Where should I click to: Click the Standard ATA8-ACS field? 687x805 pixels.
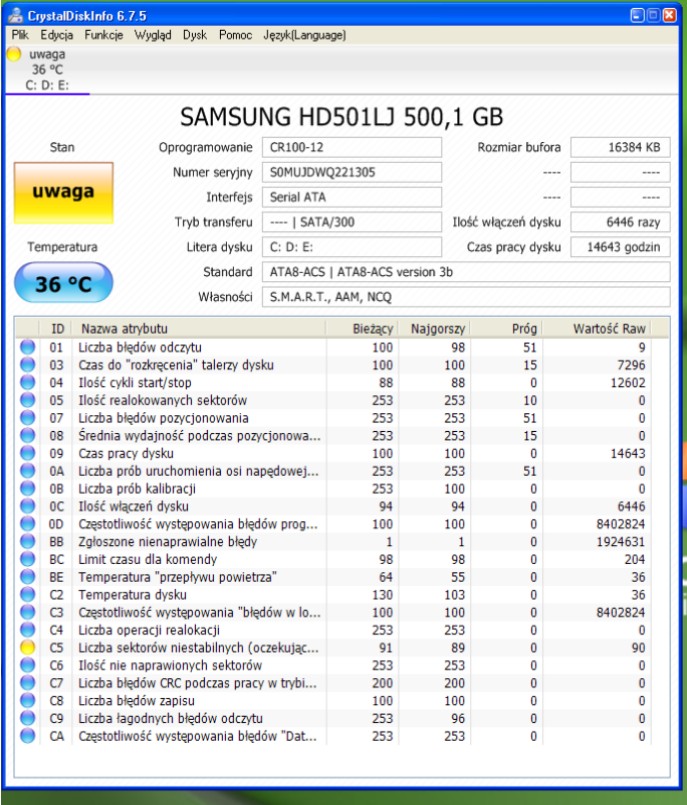(466, 272)
